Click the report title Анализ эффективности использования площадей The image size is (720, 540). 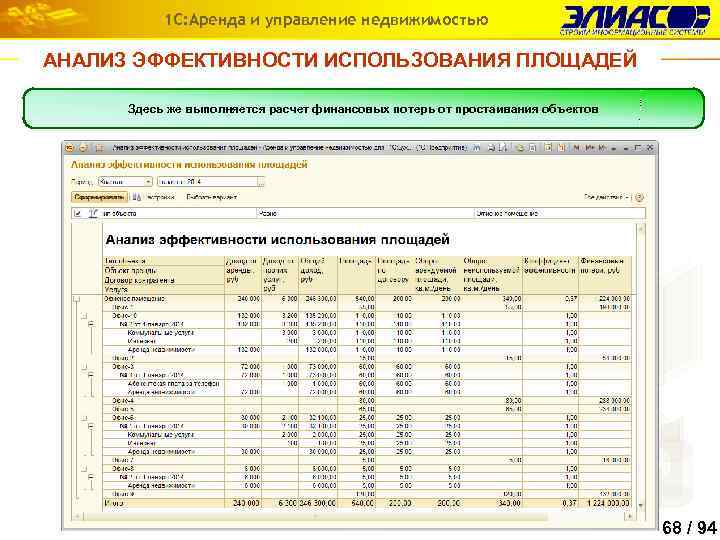277,240
